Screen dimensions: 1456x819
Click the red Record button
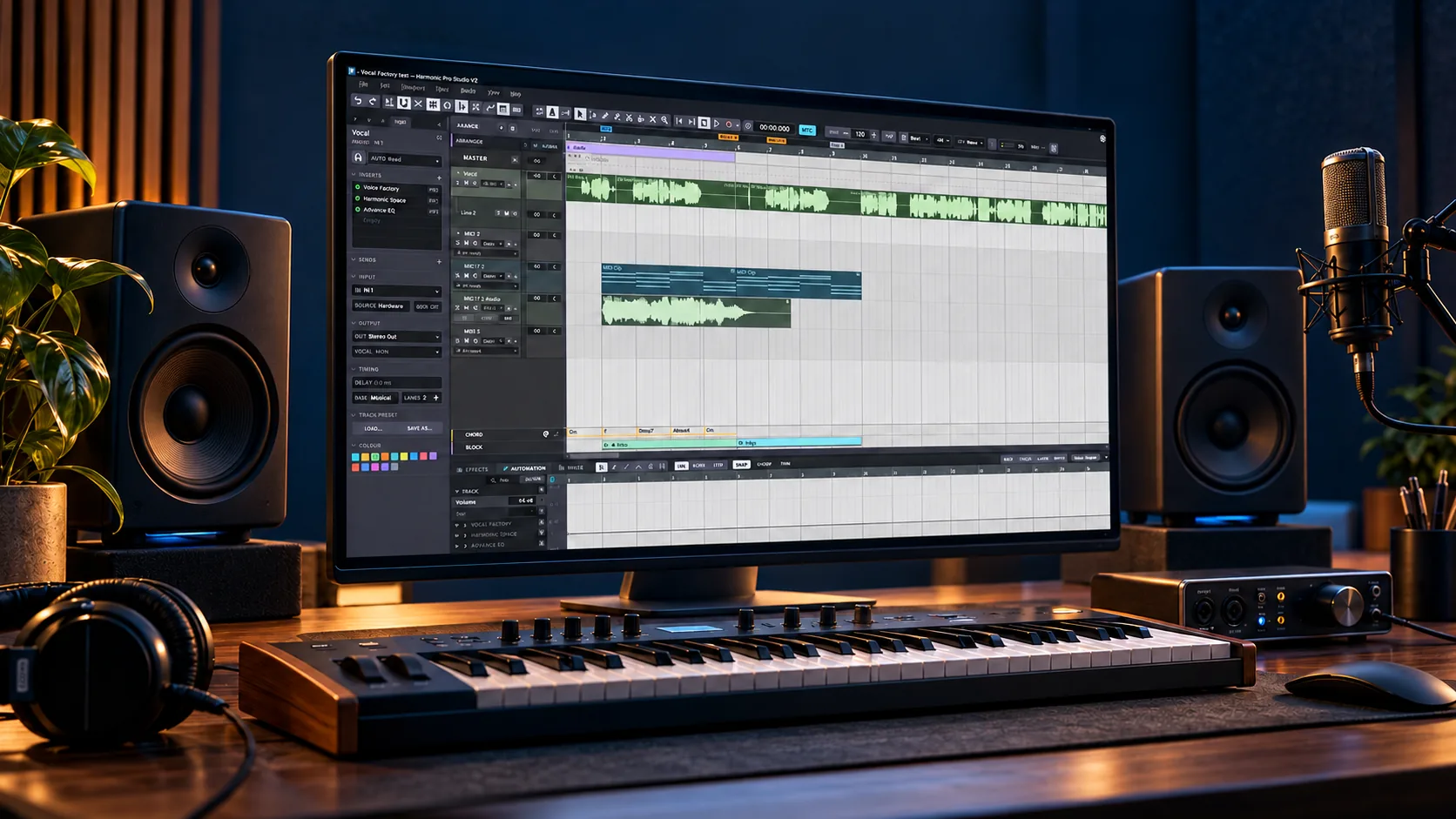click(x=729, y=124)
